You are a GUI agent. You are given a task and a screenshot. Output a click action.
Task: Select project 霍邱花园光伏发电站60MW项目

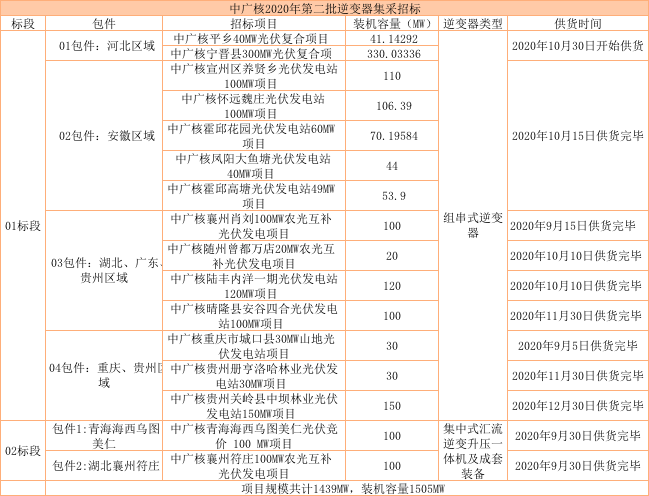click(x=254, y=136)
